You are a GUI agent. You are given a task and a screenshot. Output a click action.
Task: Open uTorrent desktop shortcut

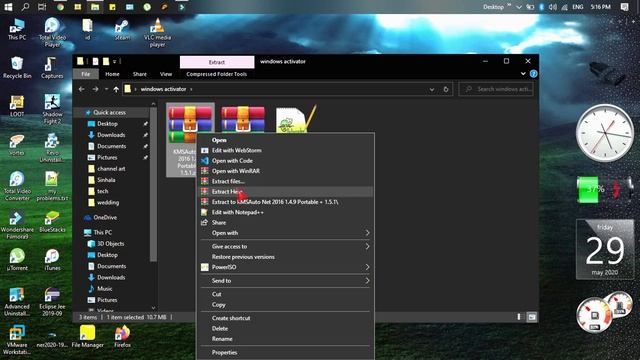click(x=17, y=260)
